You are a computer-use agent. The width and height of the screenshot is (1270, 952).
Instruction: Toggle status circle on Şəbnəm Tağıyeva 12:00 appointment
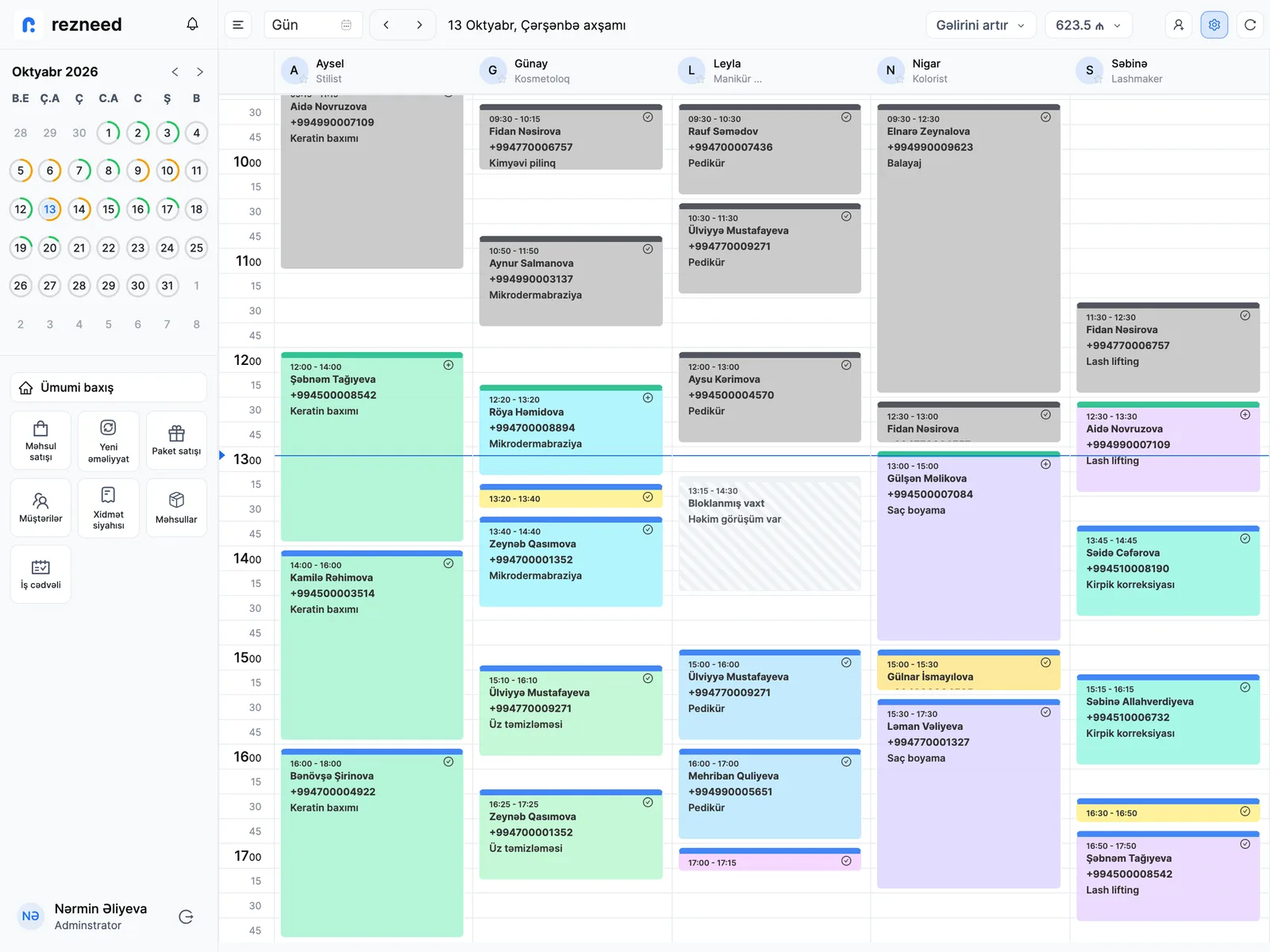coord(448,366)
